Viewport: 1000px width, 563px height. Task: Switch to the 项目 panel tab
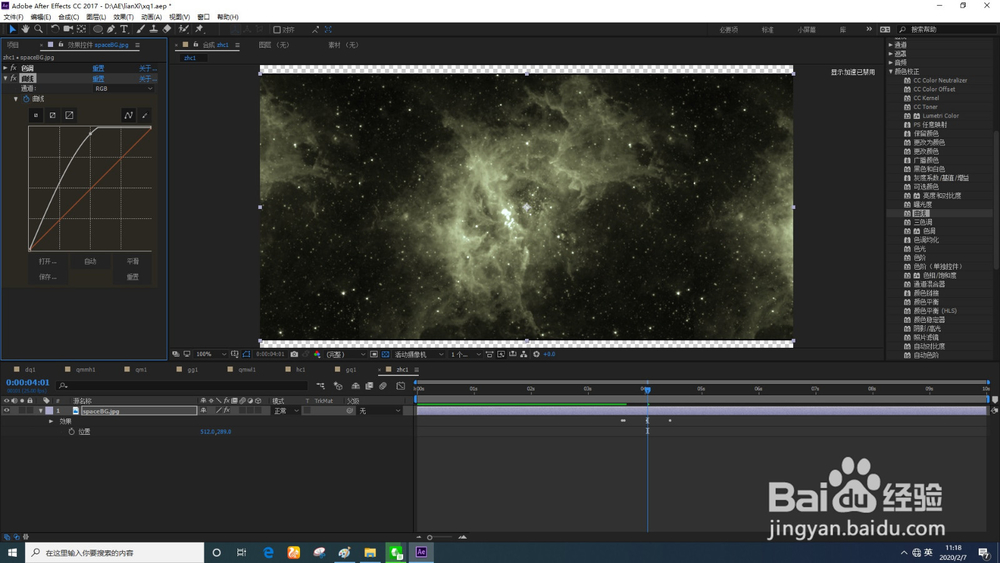click(x=13, y=45)
